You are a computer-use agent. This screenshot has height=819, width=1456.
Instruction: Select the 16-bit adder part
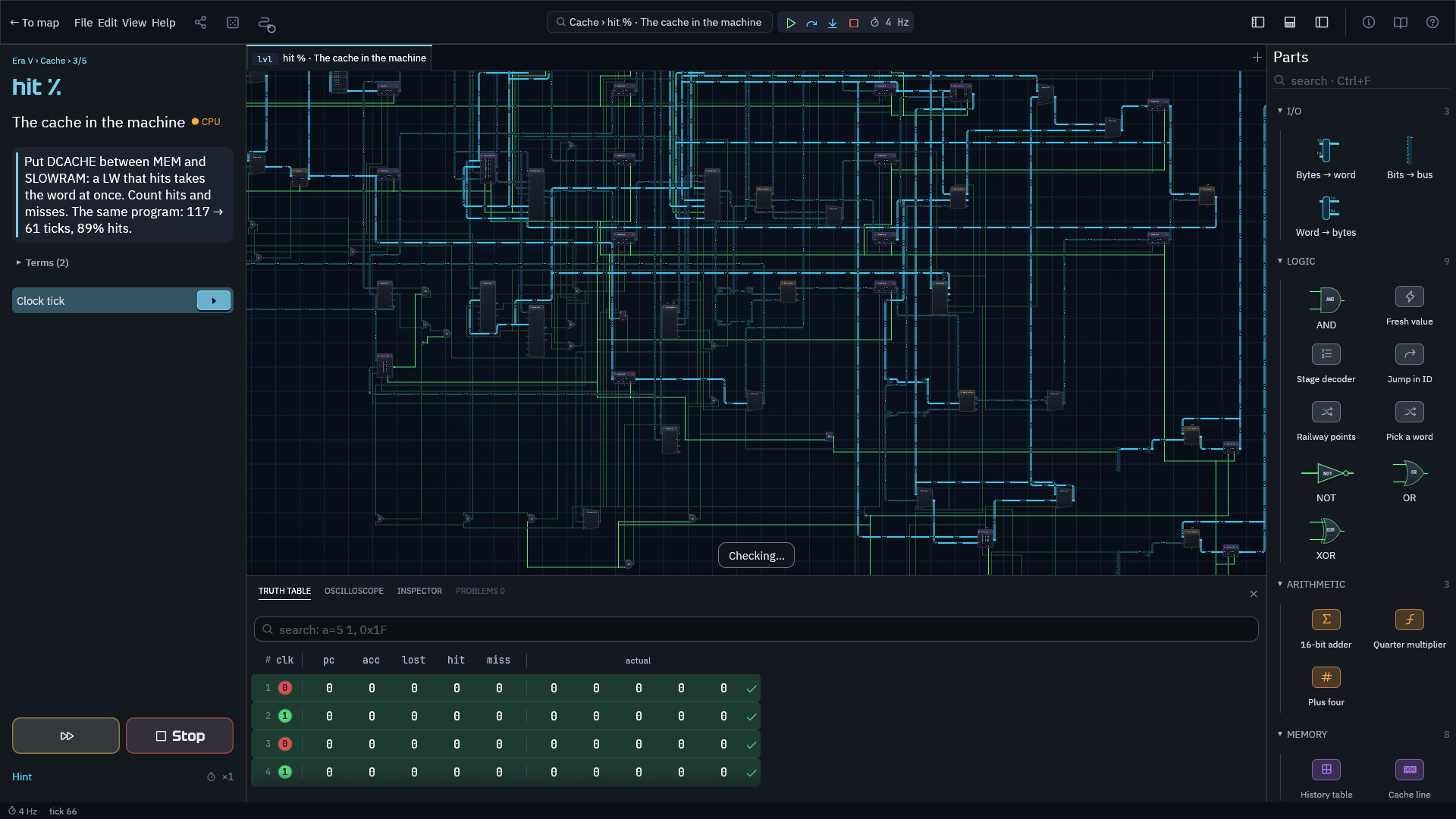pyautogui.click(x=1326, y=629)
